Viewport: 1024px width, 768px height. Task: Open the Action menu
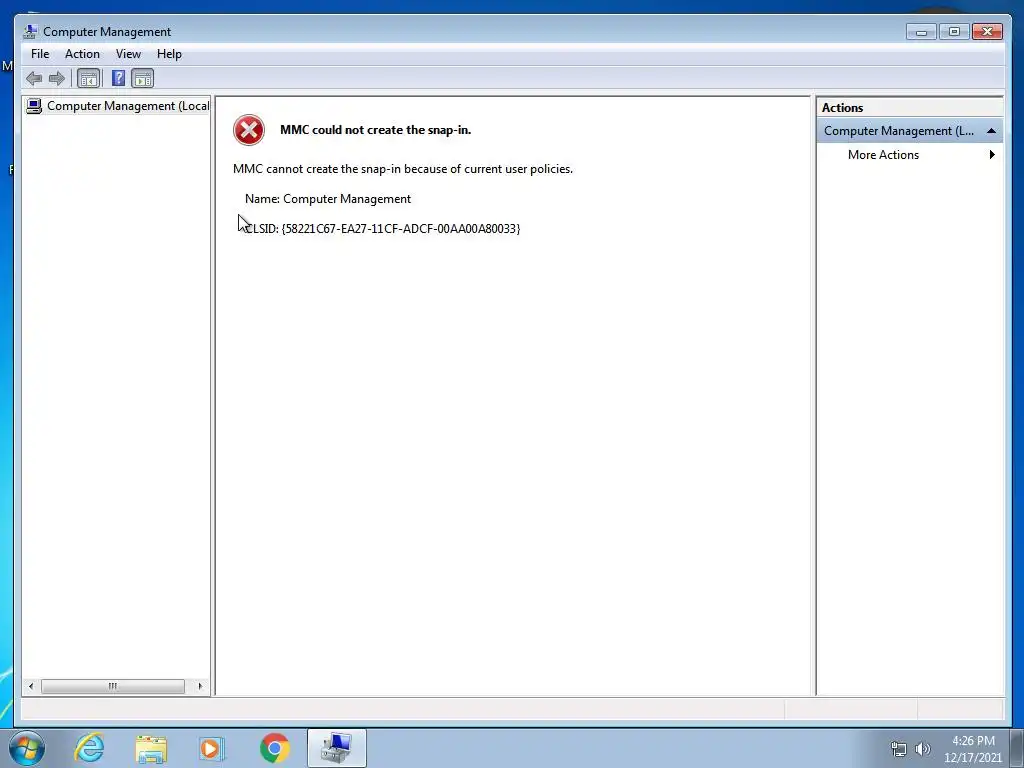[x=82, y=54]
